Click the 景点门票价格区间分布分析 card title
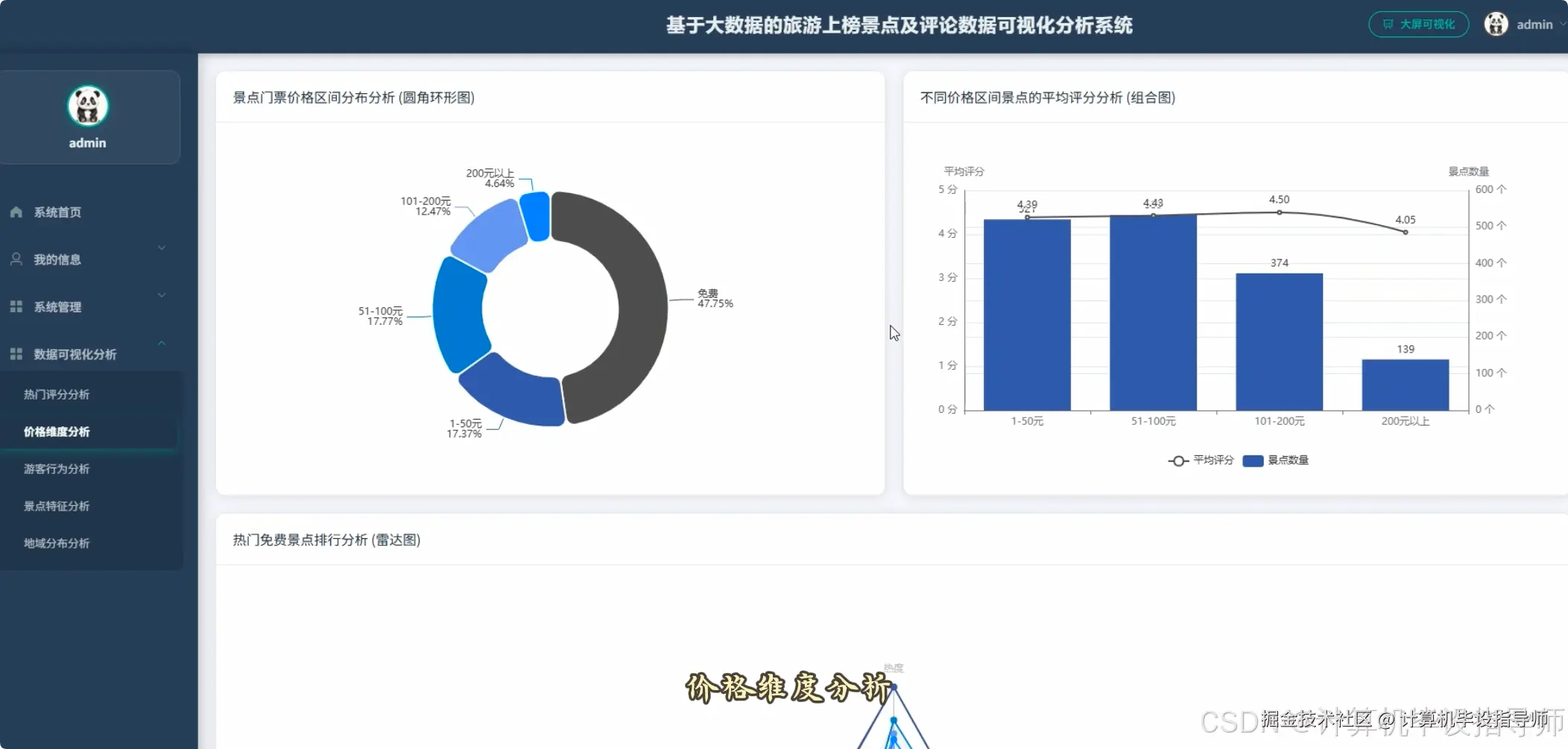 click(354, 98)
